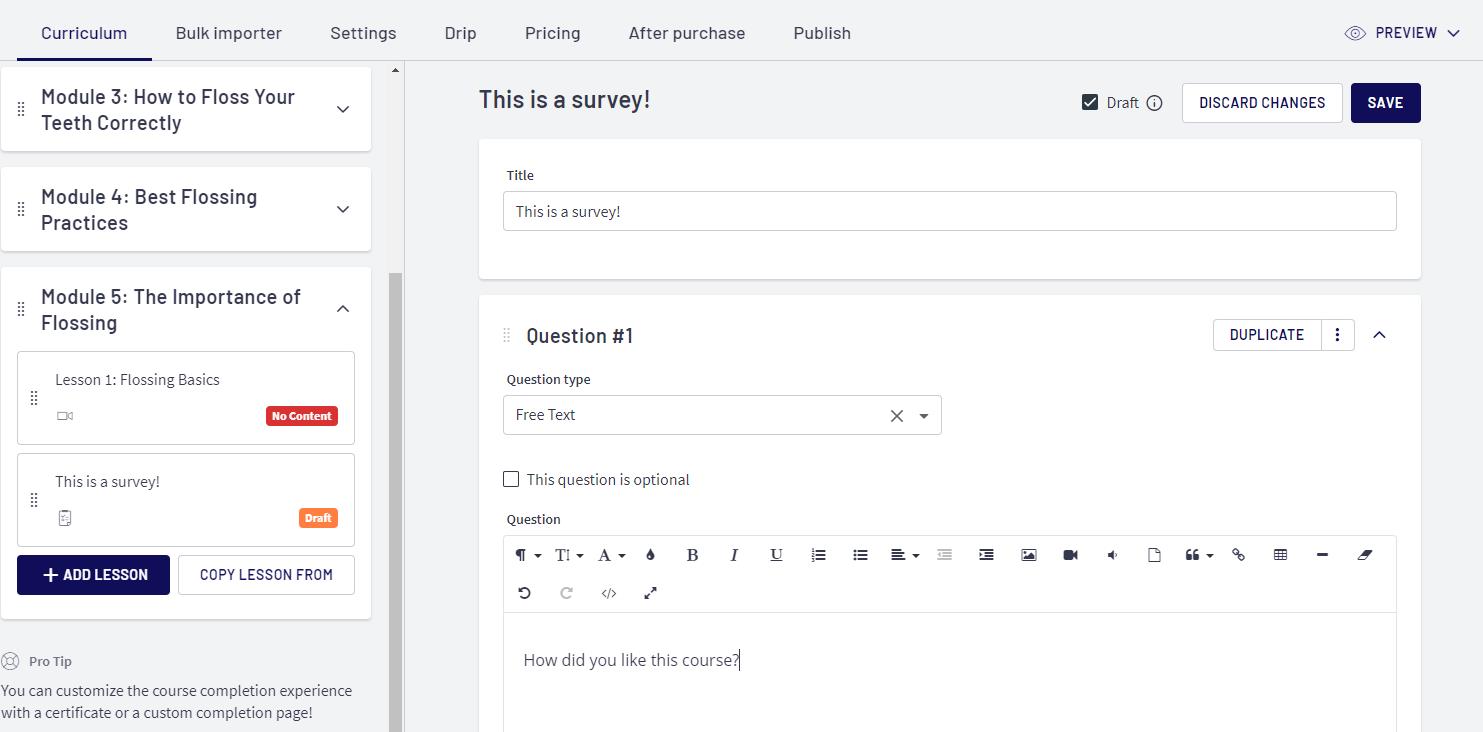
Task: Collapse the Question #1 panel
Action: click(1379, 335)
